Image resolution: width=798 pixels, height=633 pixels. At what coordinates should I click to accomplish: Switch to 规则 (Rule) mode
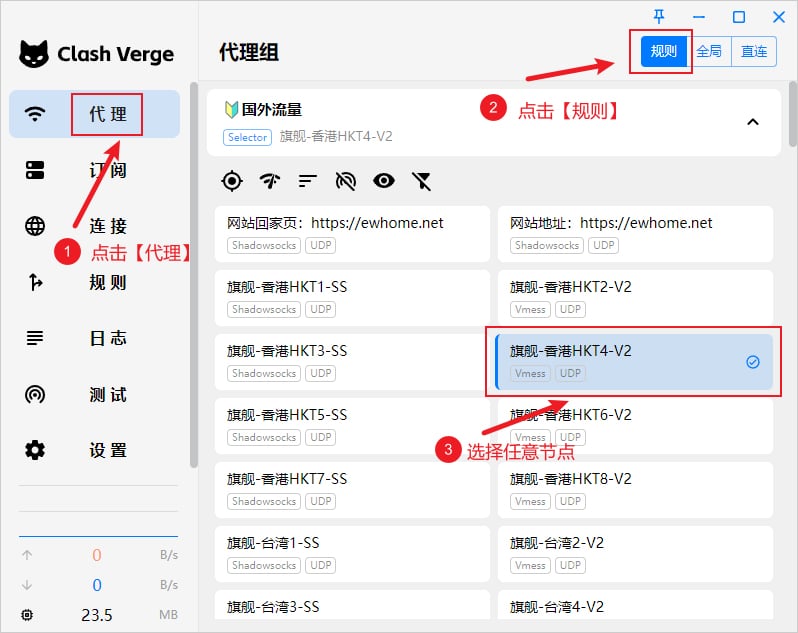663,52
